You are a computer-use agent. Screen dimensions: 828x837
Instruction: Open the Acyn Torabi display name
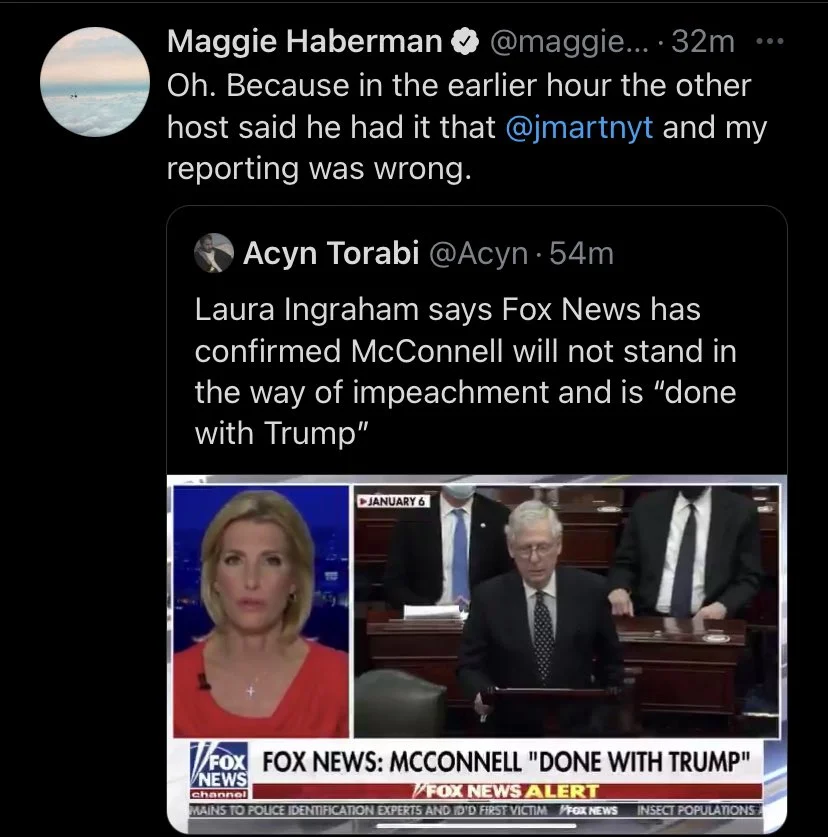coord(331,254)
